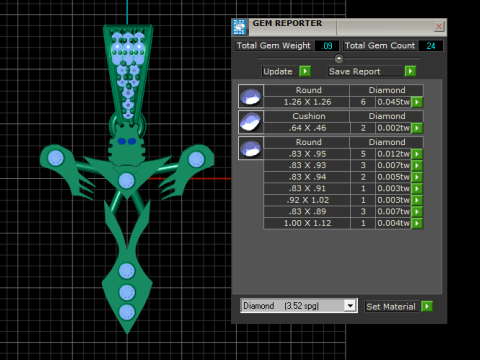Screen dimensions: 480x360
Task: Click the .92 X 1.02 size cell
Action: 307,200
